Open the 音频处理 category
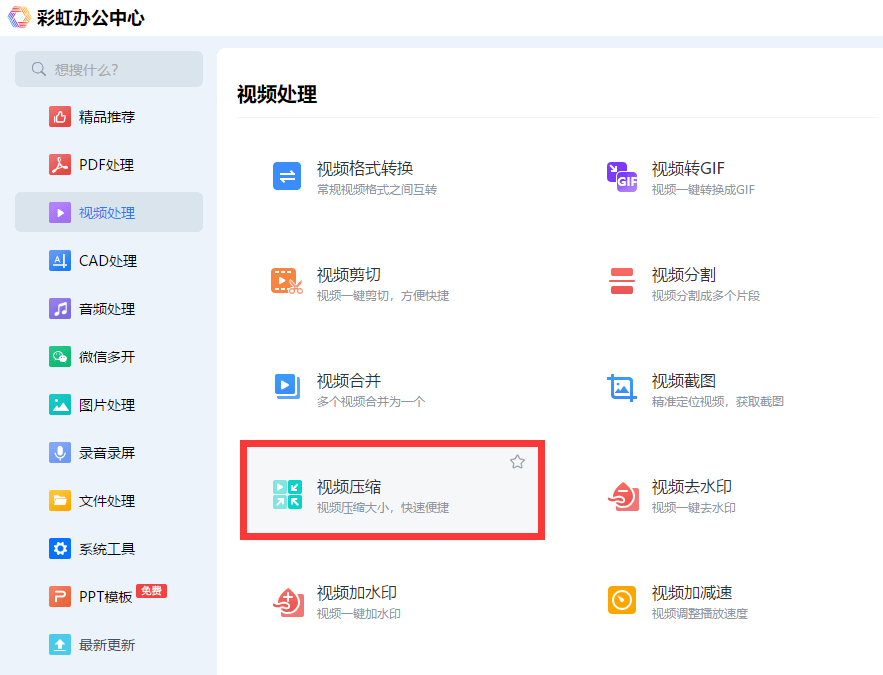The image size is (883, 675). pyautogui.click(x=109, y=309)
